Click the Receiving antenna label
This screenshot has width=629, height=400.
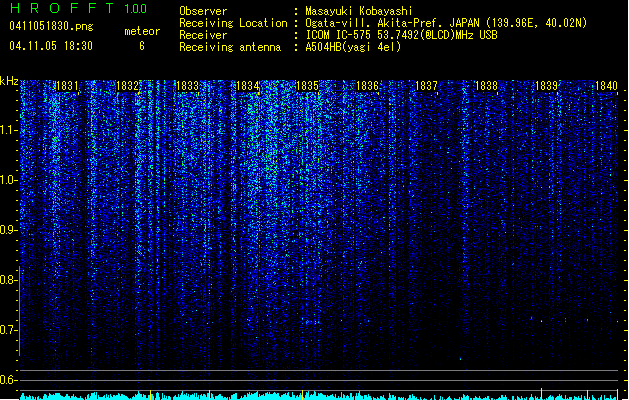pyautogui.click(x=230, y=47)
